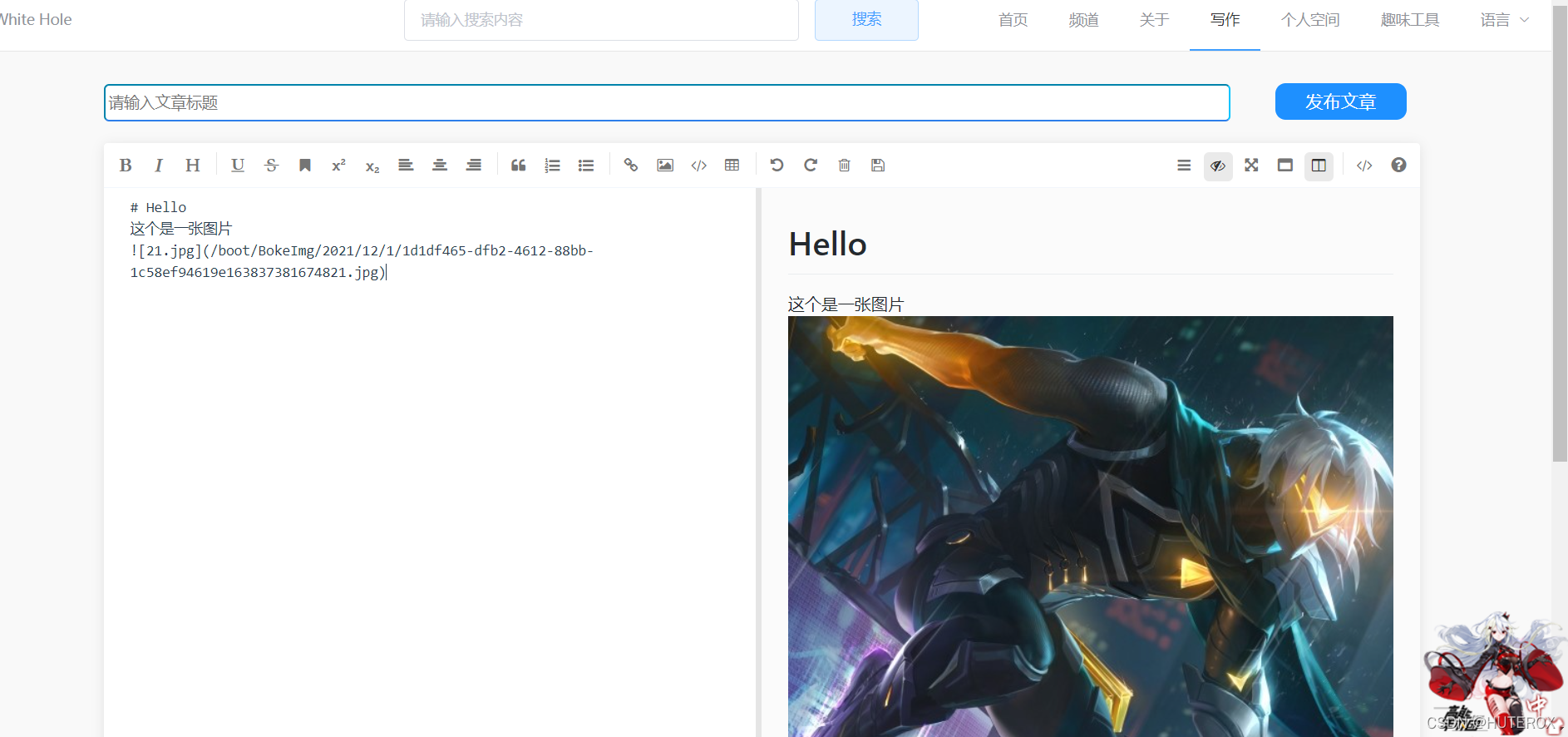This screenshot has width=1568, height=737.
Task: Click the preview heading 'Hello'
Action: coord(827,245)
